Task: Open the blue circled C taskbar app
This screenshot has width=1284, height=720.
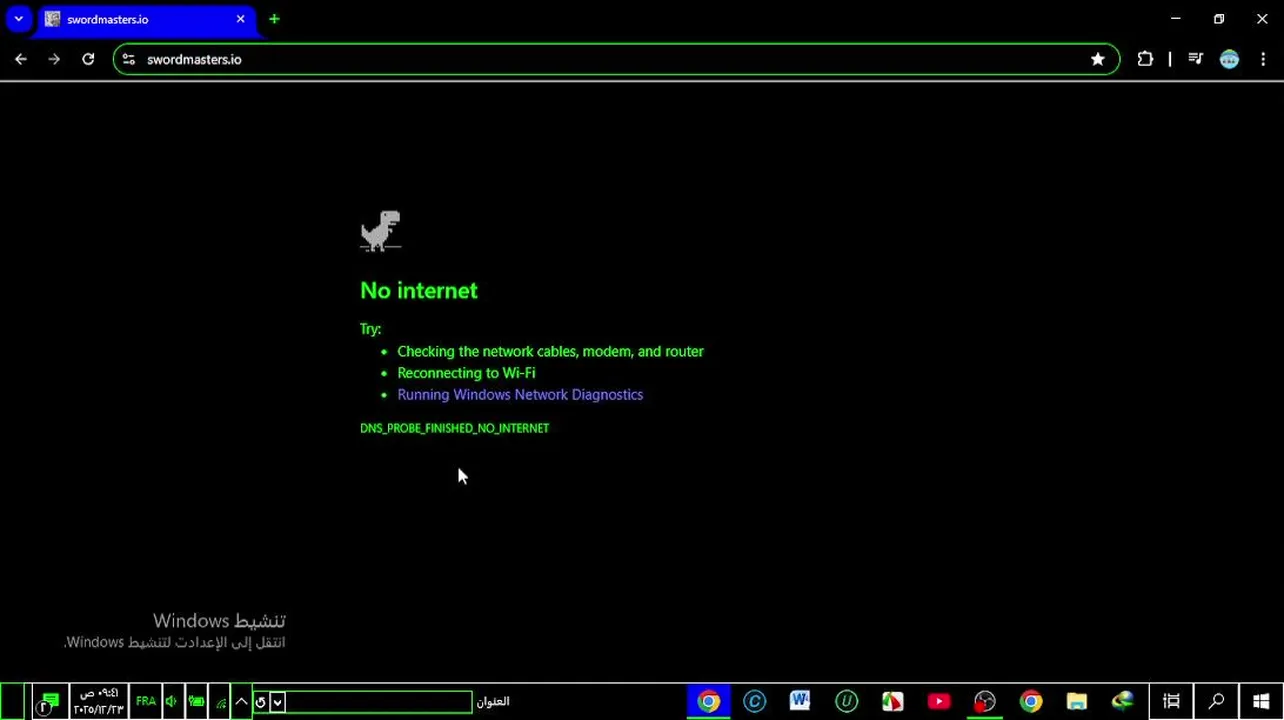Action: tap(754, 702)
